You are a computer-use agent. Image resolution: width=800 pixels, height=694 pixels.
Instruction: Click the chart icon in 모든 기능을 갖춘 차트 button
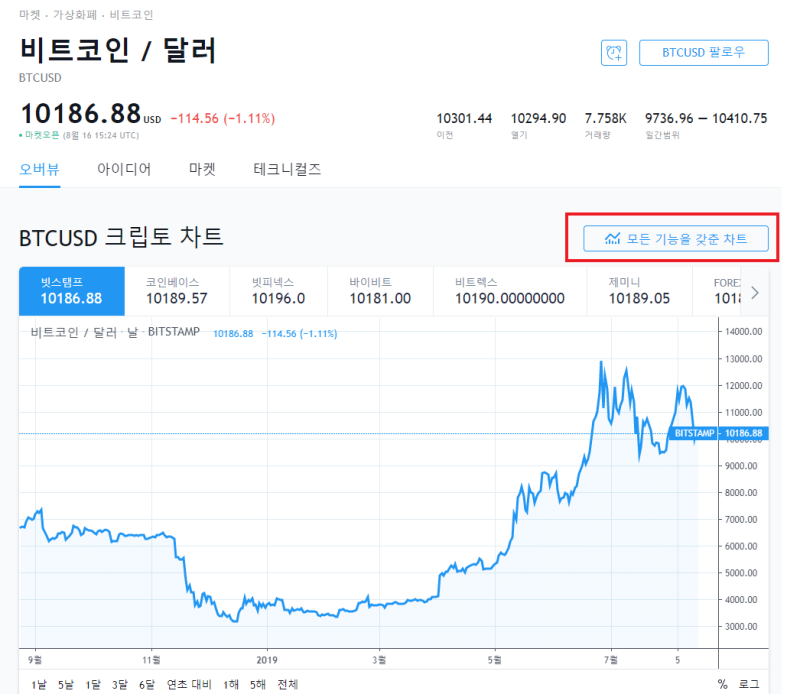(612, 238)
